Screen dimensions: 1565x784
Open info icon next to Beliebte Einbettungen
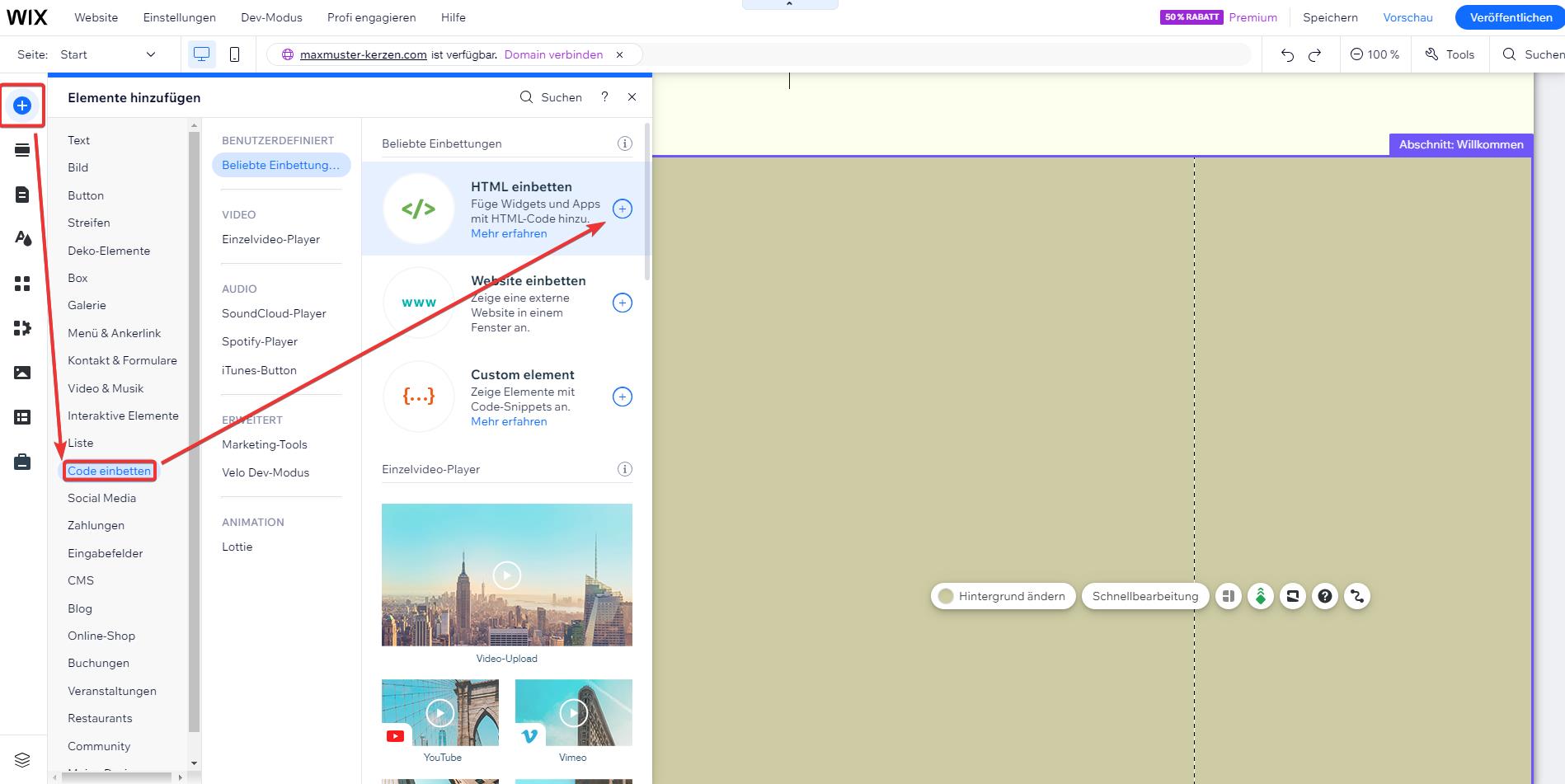pyautogui.click(x=625, y=143)
